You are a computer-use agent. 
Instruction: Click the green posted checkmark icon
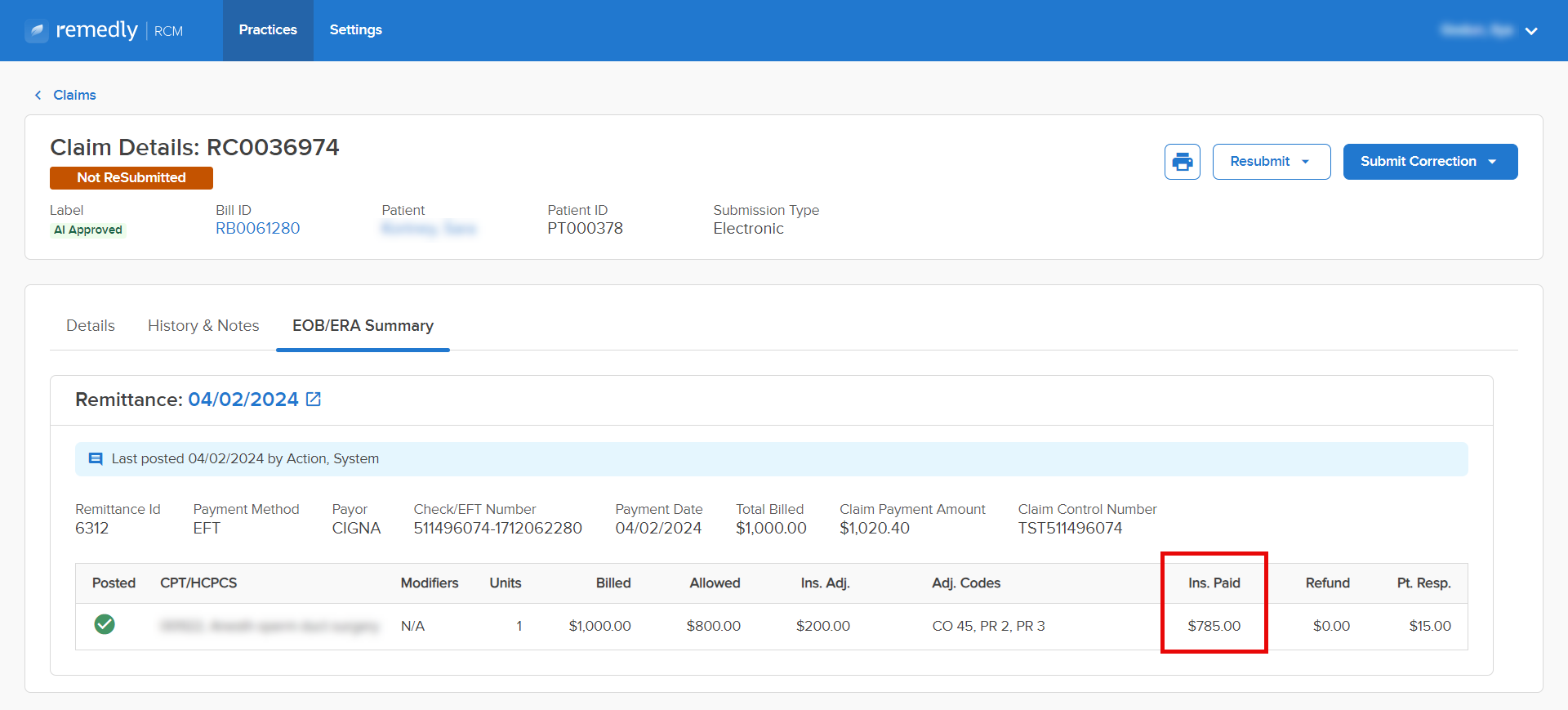click(x=105, y=625)
